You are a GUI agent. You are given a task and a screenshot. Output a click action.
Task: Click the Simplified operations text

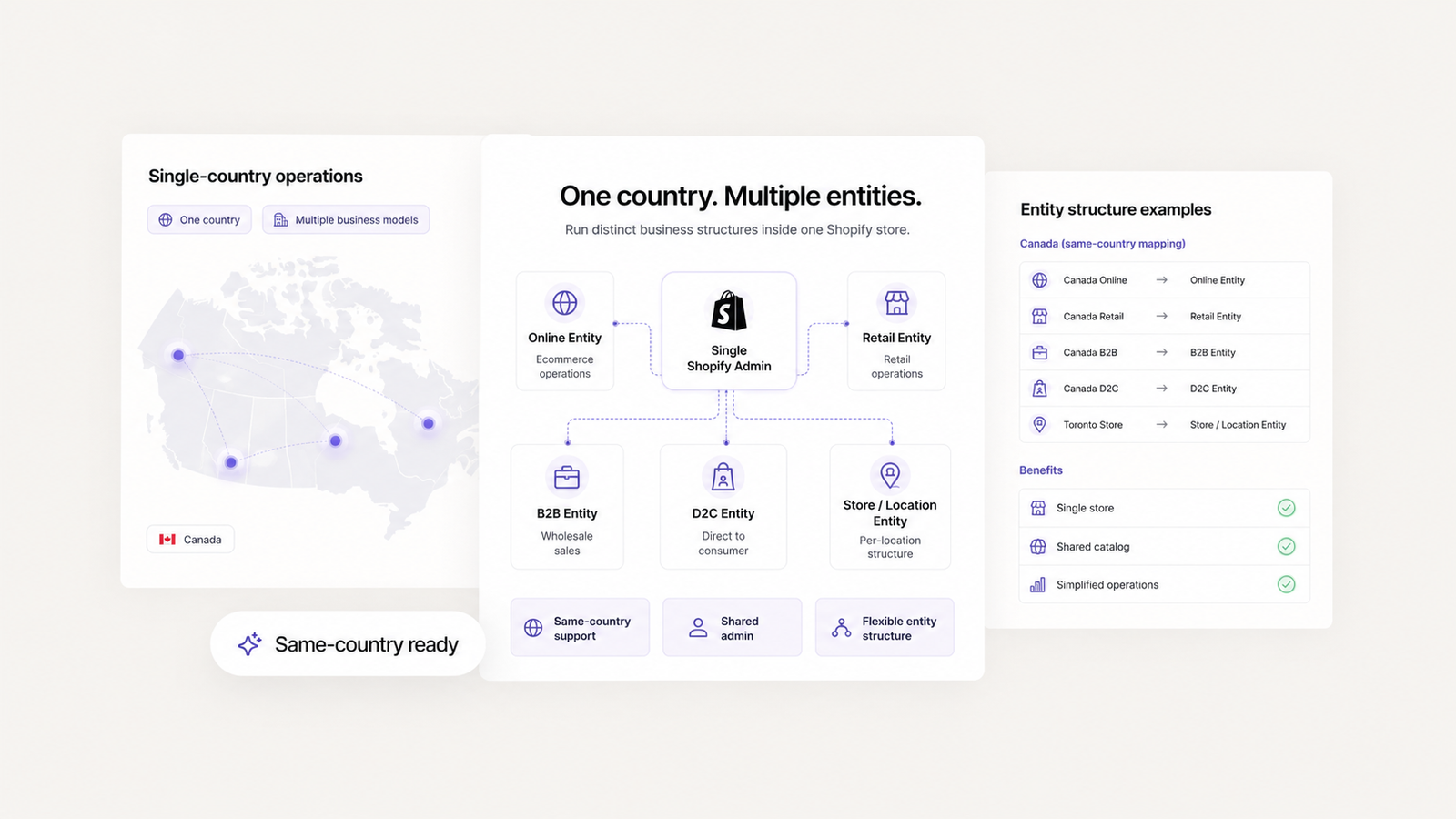tap(1107, 585)
